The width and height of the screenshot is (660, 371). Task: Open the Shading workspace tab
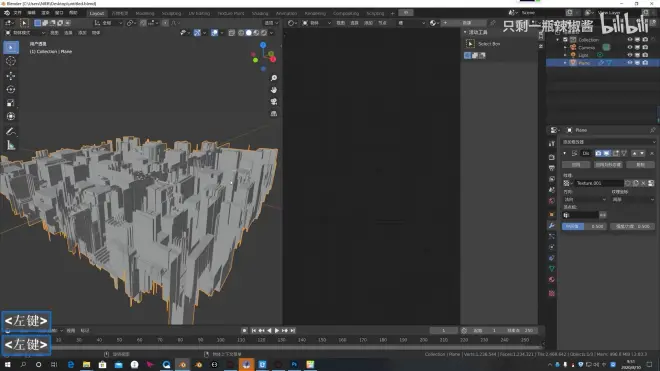tap(260, 13)
